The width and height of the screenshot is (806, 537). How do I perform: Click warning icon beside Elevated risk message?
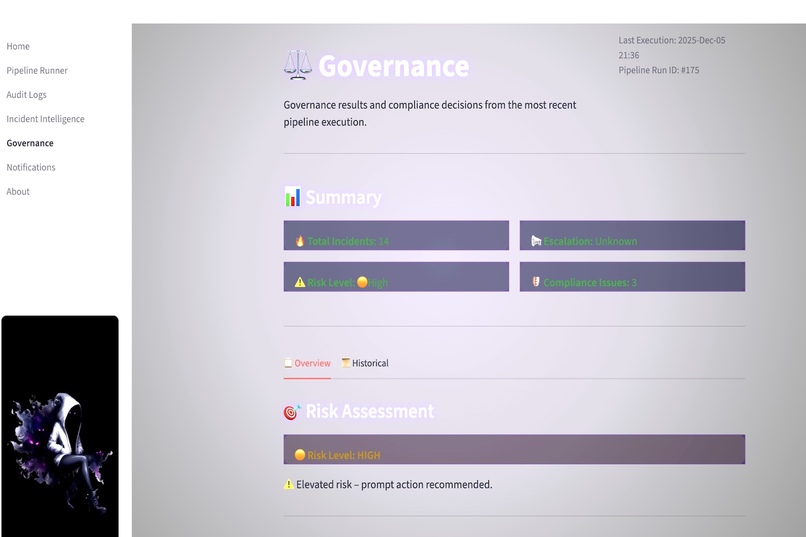[x=289, y=484]
